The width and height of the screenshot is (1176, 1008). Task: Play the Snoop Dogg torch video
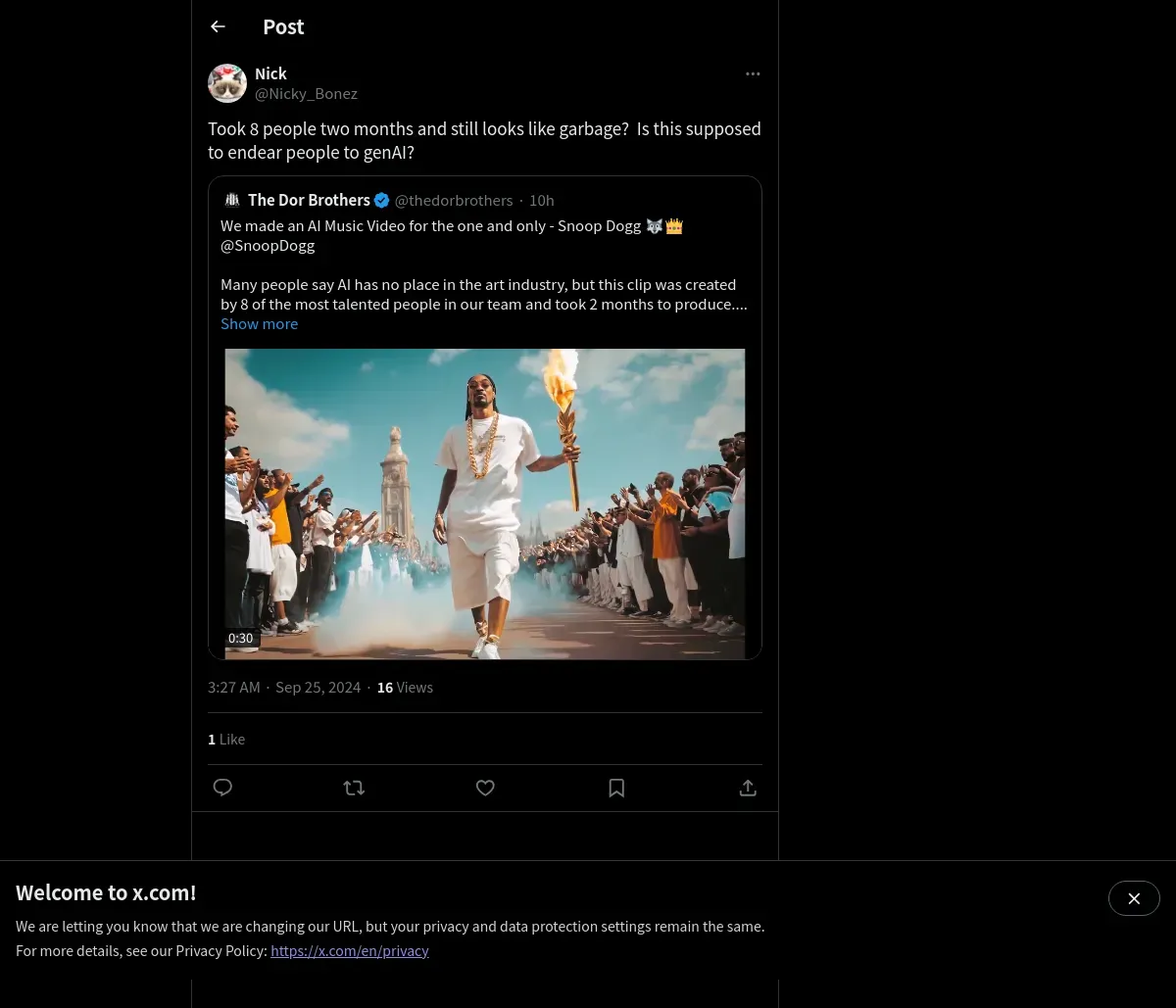pos(485,504)
